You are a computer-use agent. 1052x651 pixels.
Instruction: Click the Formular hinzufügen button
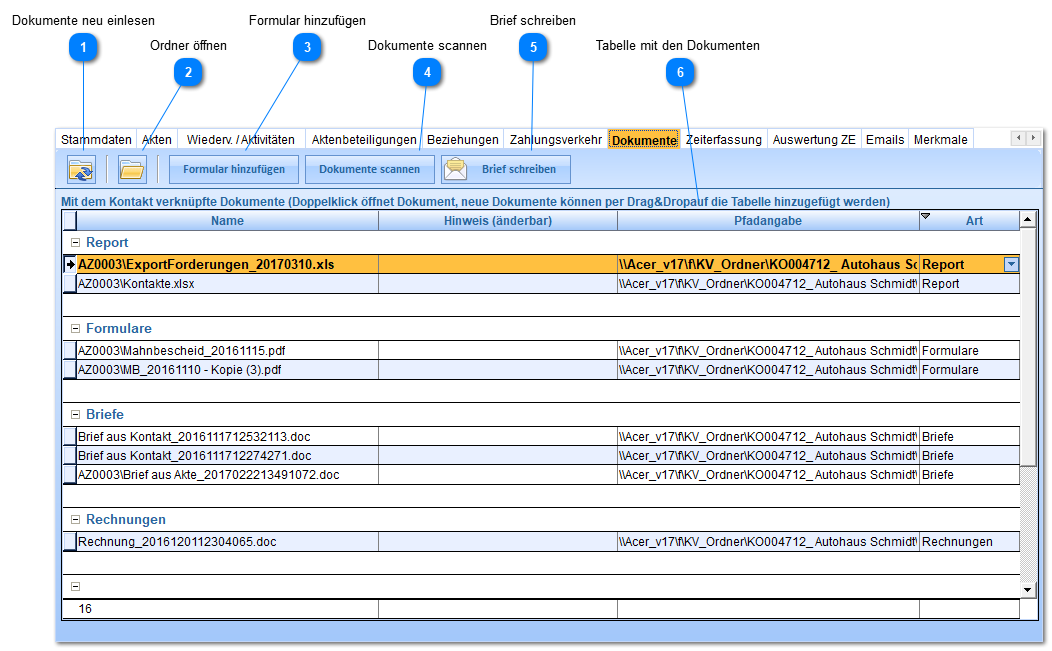tap(234, 169)
